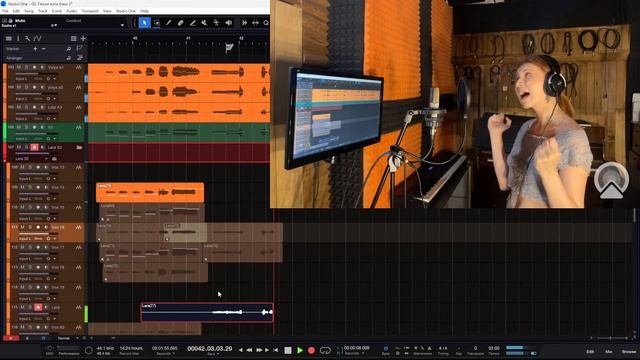This screenshot has height=360, width=640.
Task: Open the Transport menu
Action: [90, 11]
